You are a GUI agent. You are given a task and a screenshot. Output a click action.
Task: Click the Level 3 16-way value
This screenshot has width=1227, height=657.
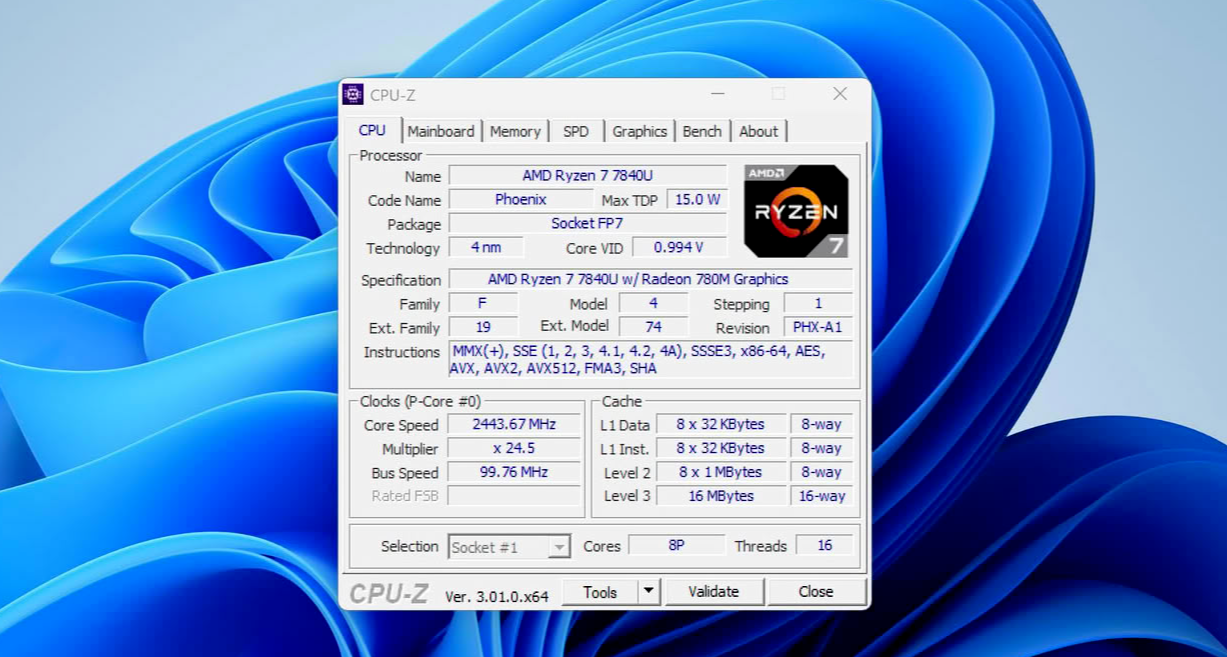pos(822,496)
